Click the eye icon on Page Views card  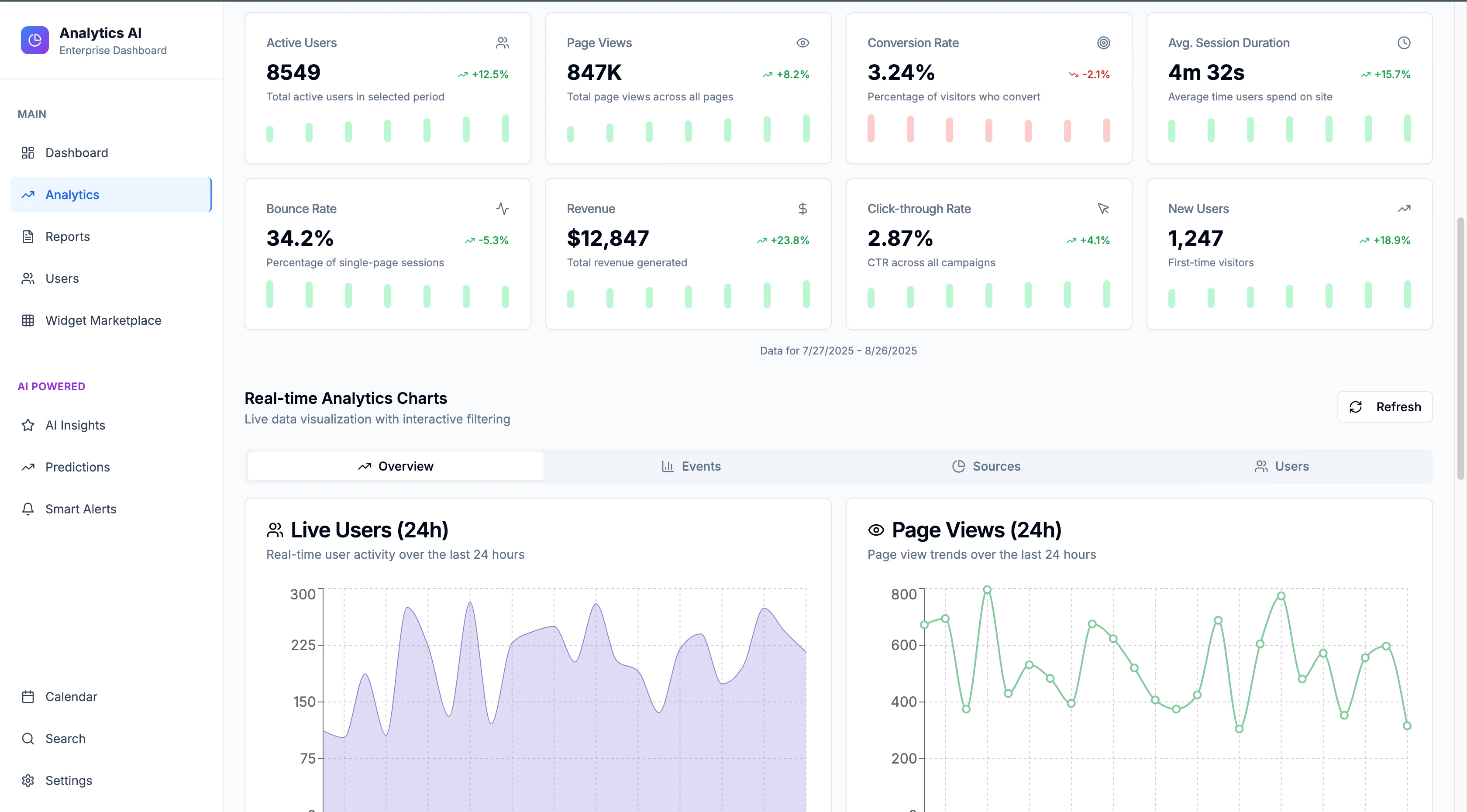[802, 43]
